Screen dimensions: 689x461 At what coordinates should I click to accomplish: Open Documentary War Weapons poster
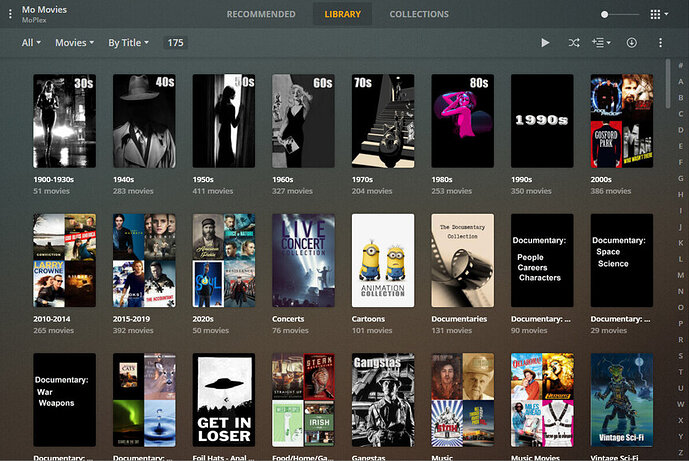click(x=64, y=400)
